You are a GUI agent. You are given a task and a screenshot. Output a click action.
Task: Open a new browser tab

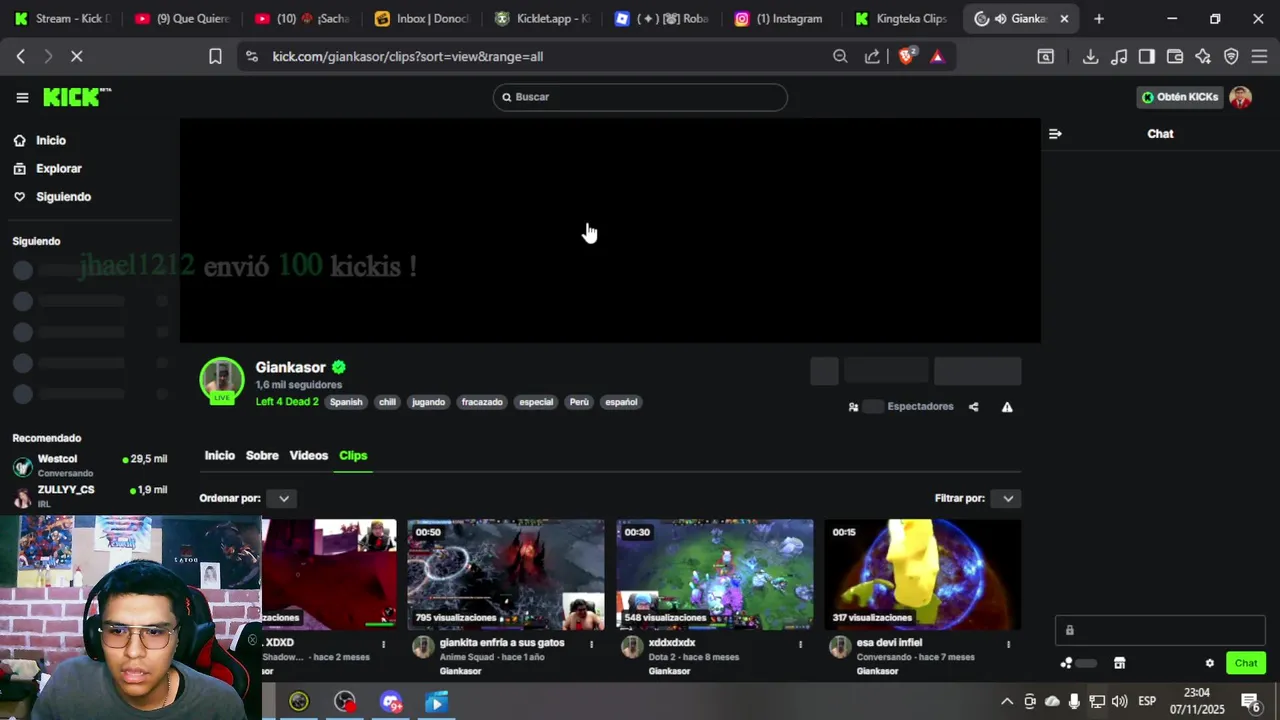tap(1099, 19)
